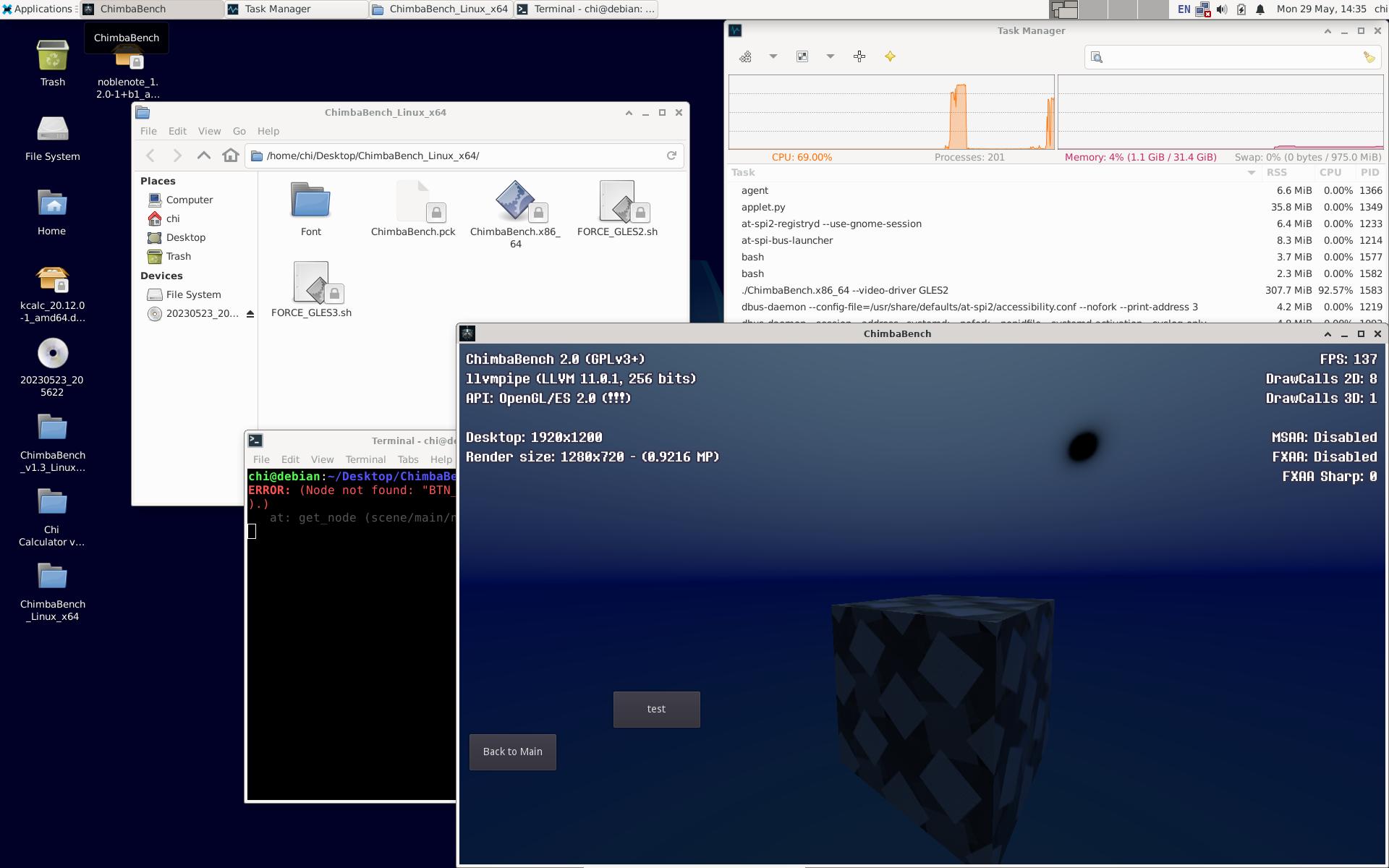Eject the 20230523 disc device
The image size is (1389, 868).
pos(250,314)
